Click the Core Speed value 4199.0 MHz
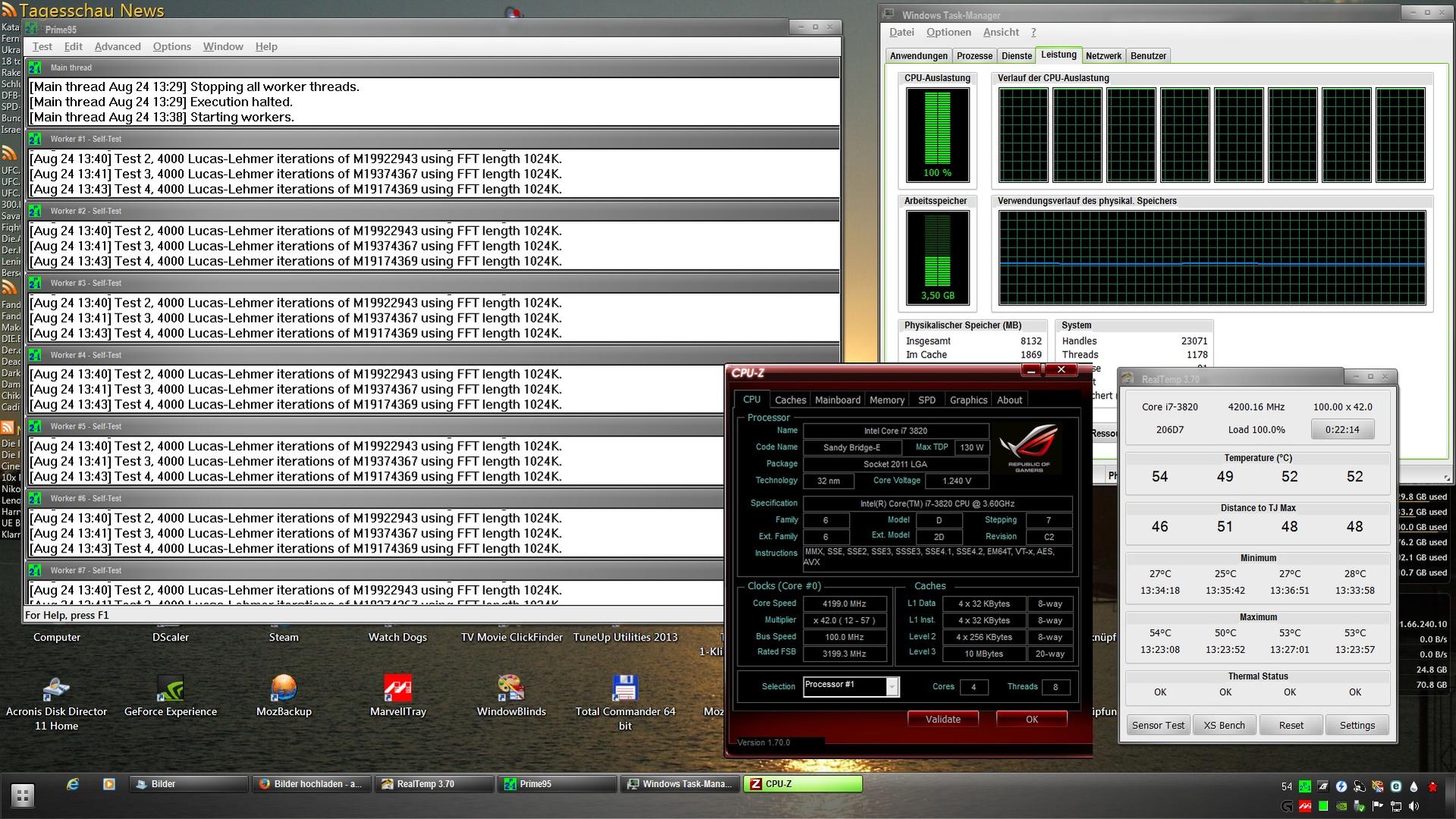This screenshot has height=819, width=1456. (844, 604)
